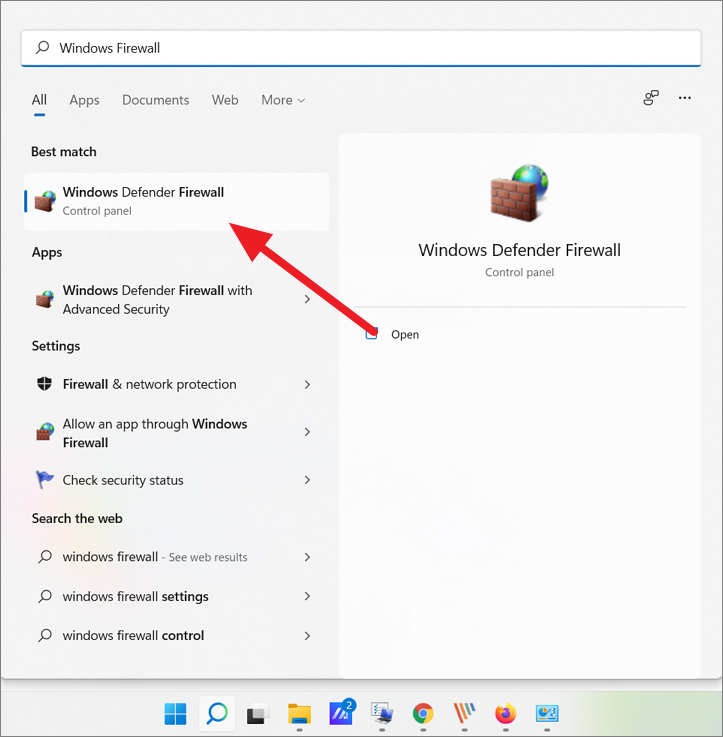The image size is (723, 737).
Task: Switch to the Apps tab
Action: [85, 100]
